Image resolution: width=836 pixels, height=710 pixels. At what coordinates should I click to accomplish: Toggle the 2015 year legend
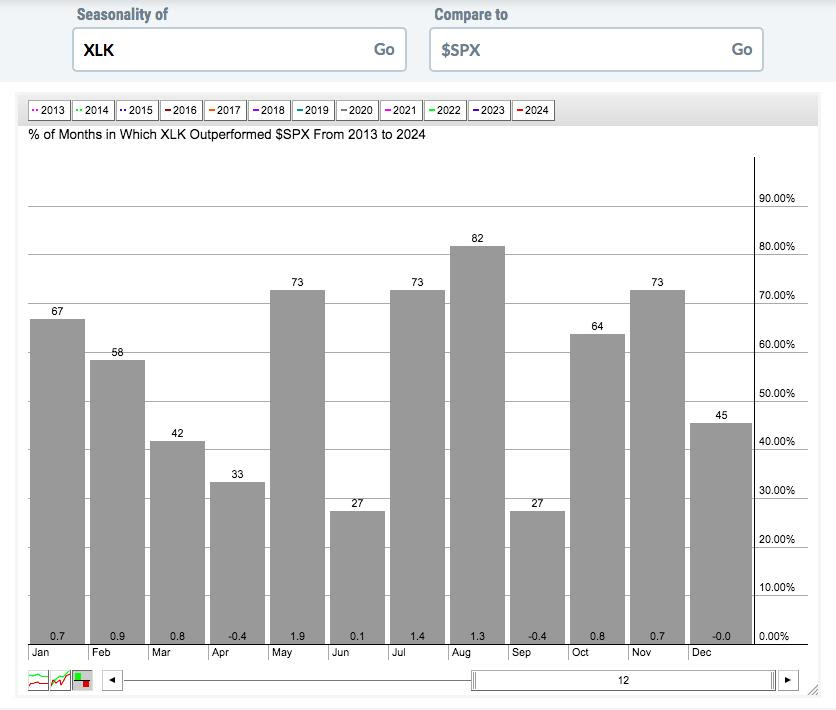click(x=137, y=110)
